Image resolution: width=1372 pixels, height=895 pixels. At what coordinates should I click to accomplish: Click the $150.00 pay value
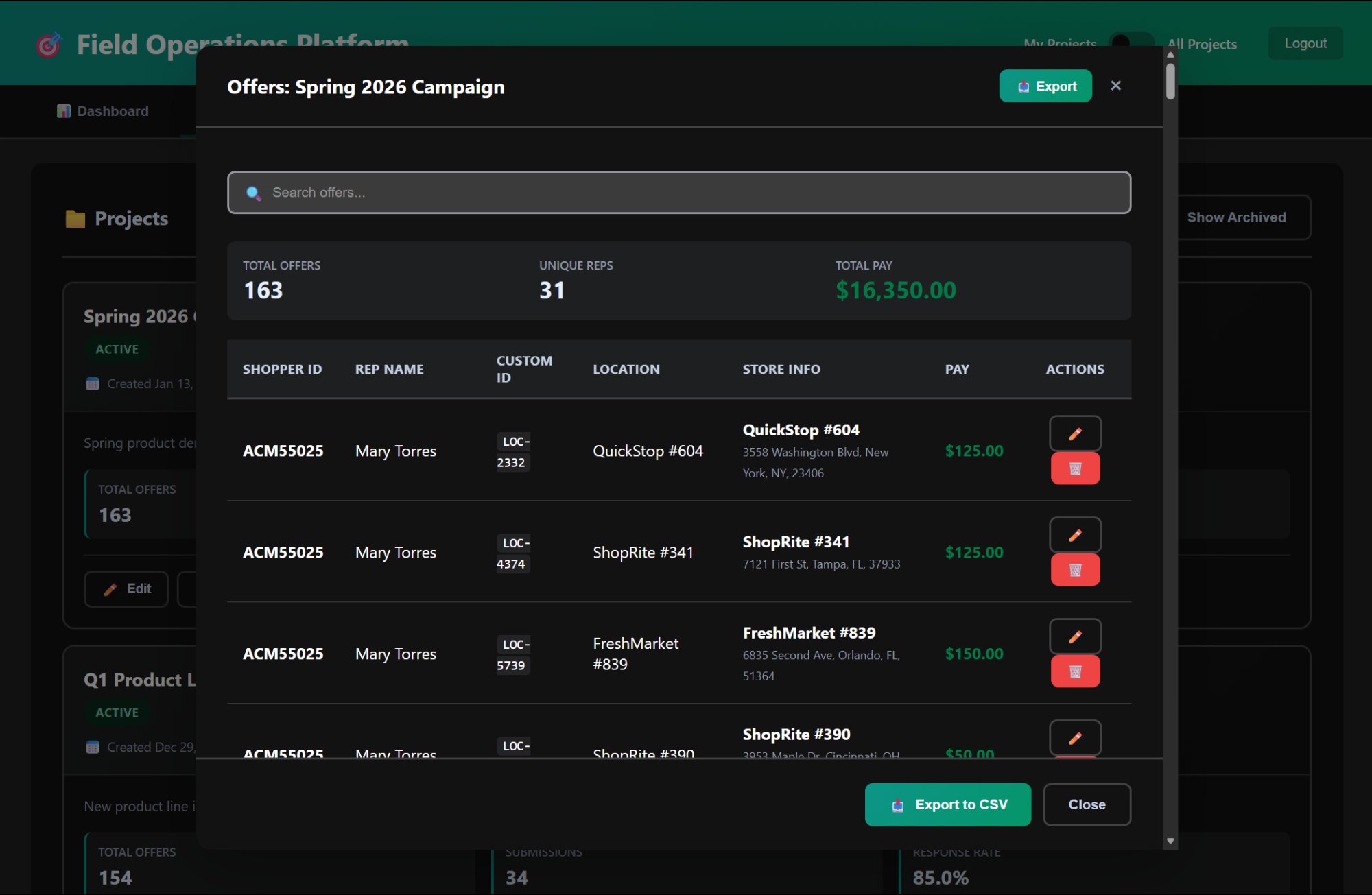(x=973, y=654)
